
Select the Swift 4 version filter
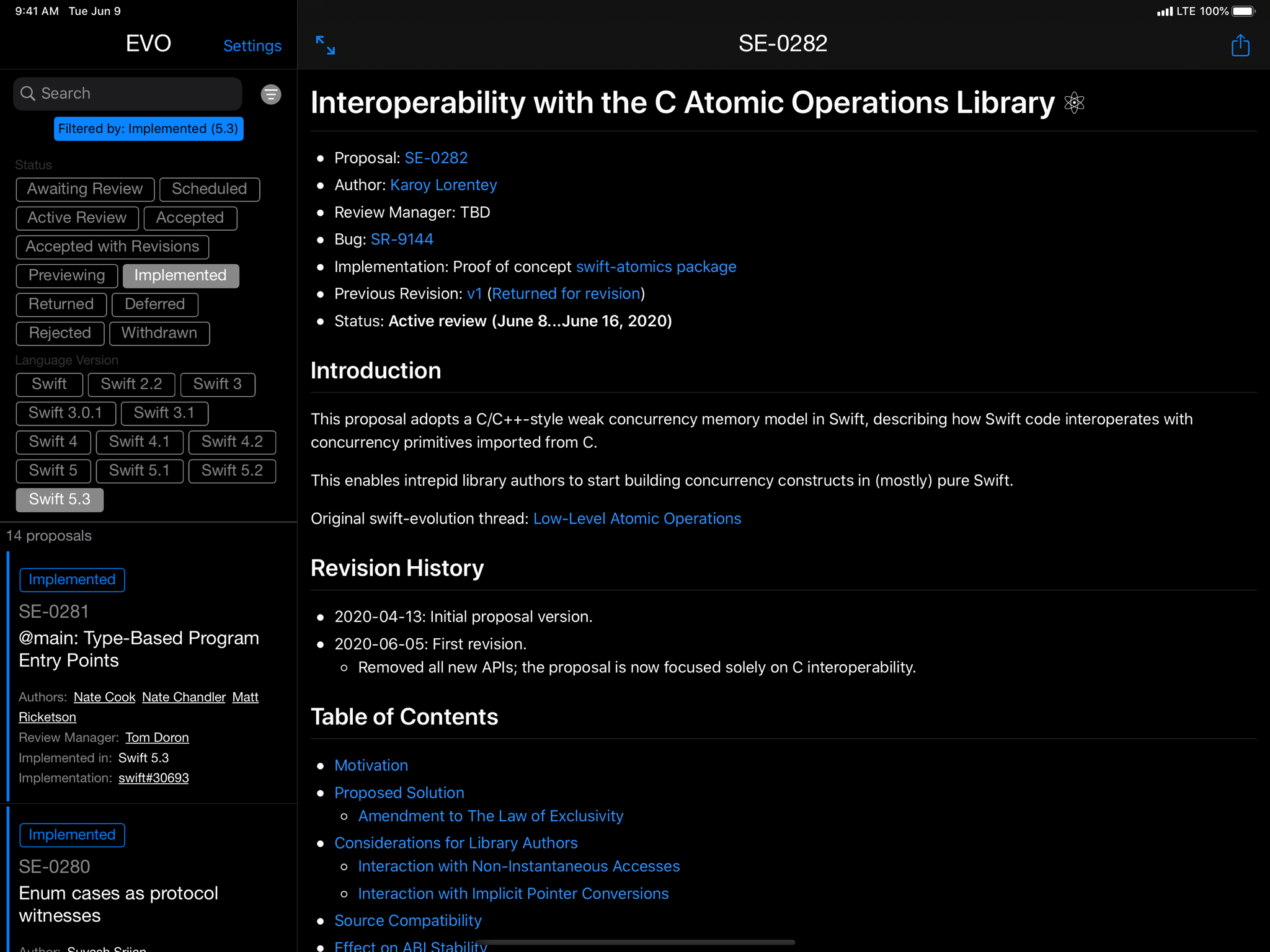click(x=53, y=442)
